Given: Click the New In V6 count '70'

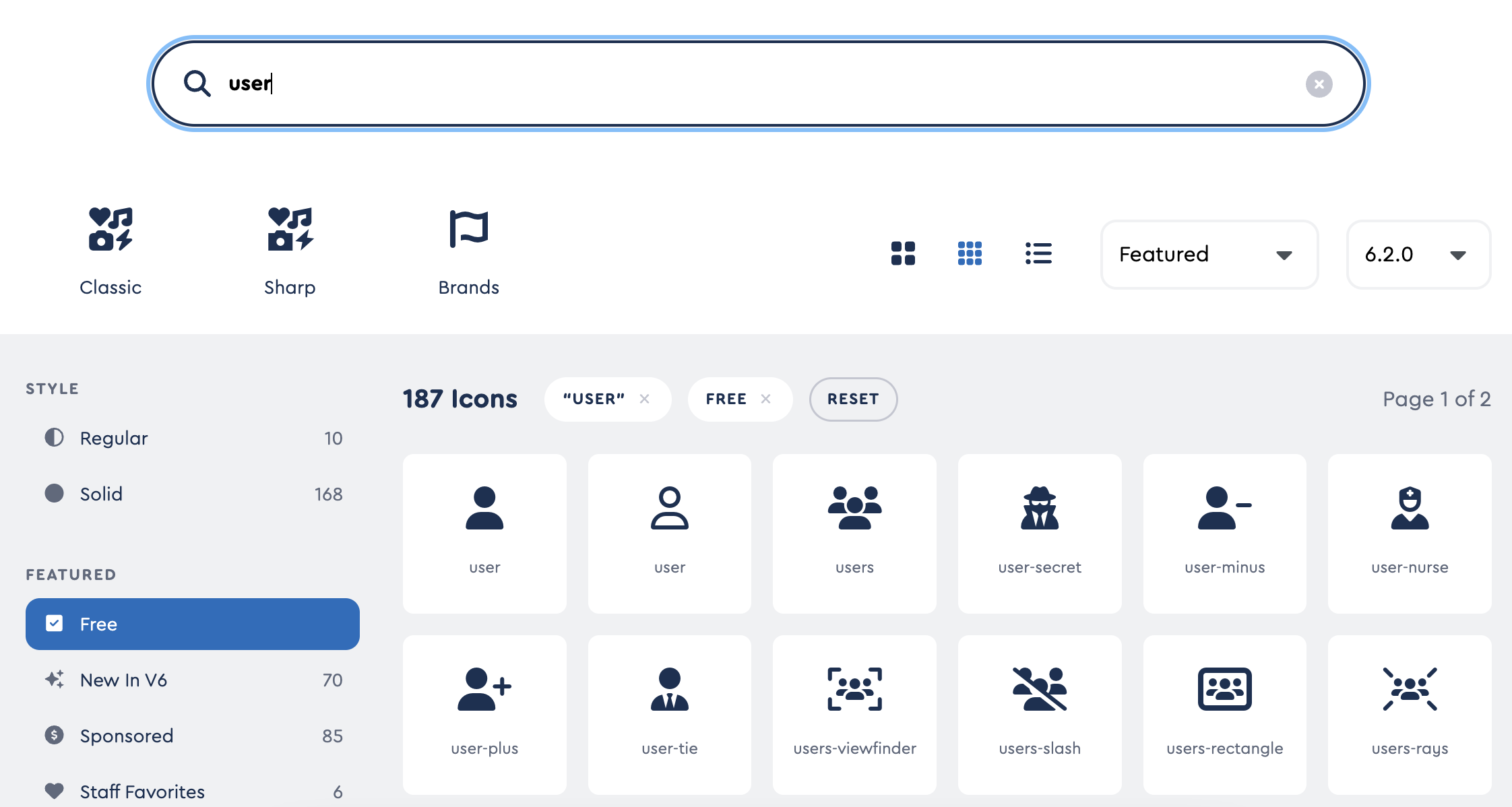Looking at the screenshot, I should [x=332, y=680].
